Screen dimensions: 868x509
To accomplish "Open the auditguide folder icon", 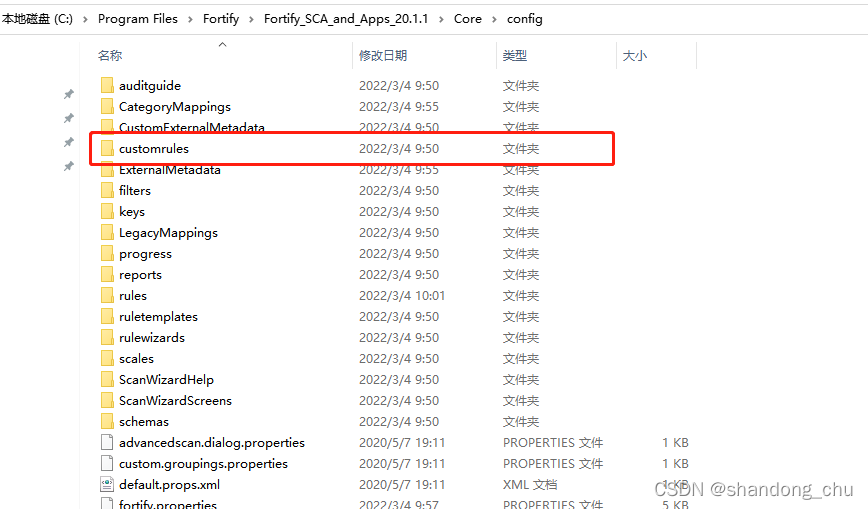I will pyautogui.click(x=107, y=85).
